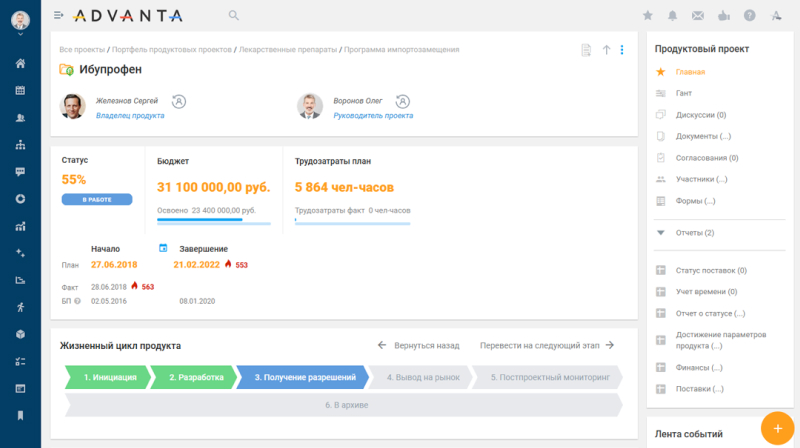Open the home icon in left sidebar
Screen dimensions: 800x448
coord(20,64)
